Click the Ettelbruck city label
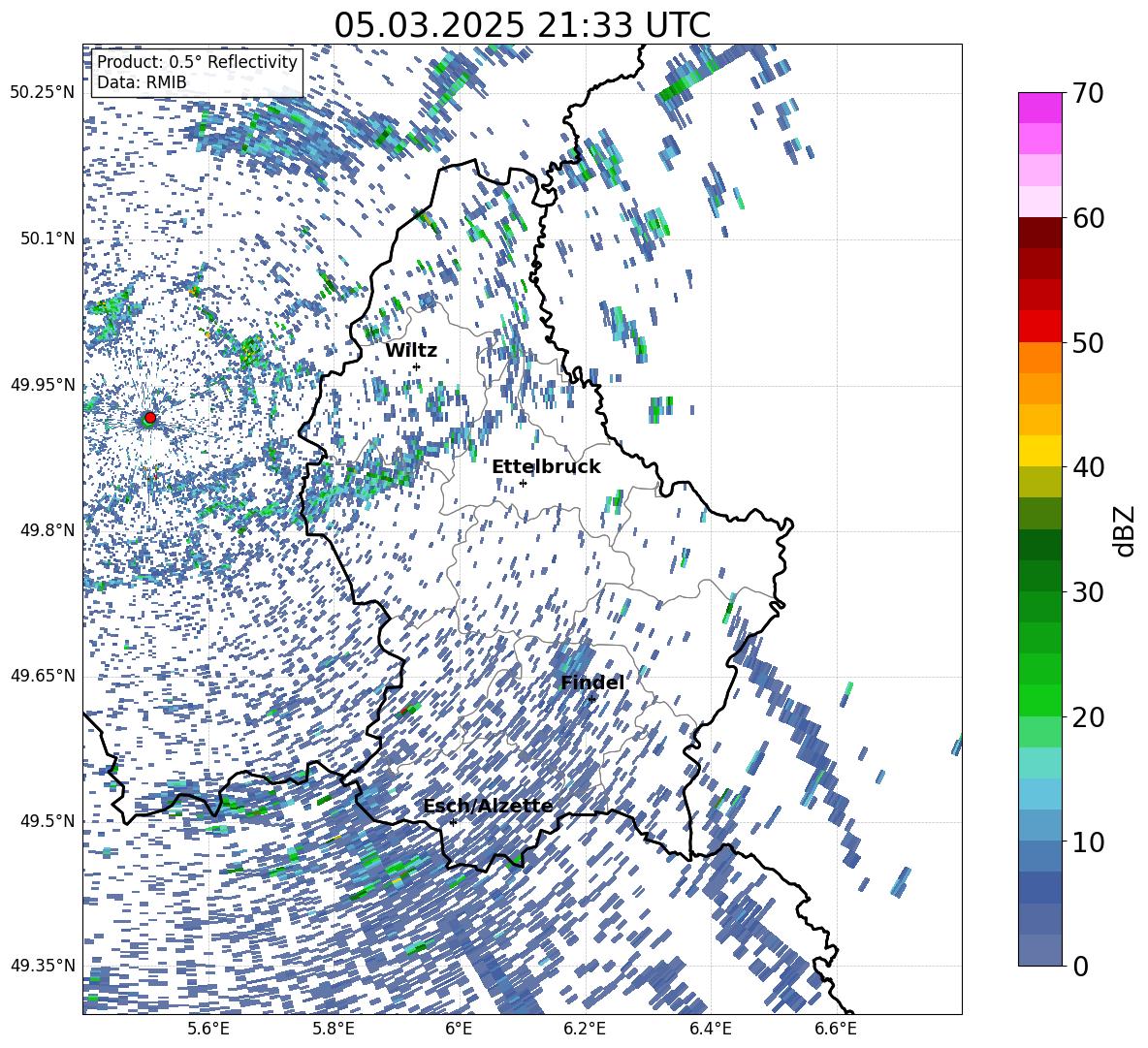Image resolution: width=1148 pixels, height=1048 pixels. (x=546, y=467)
